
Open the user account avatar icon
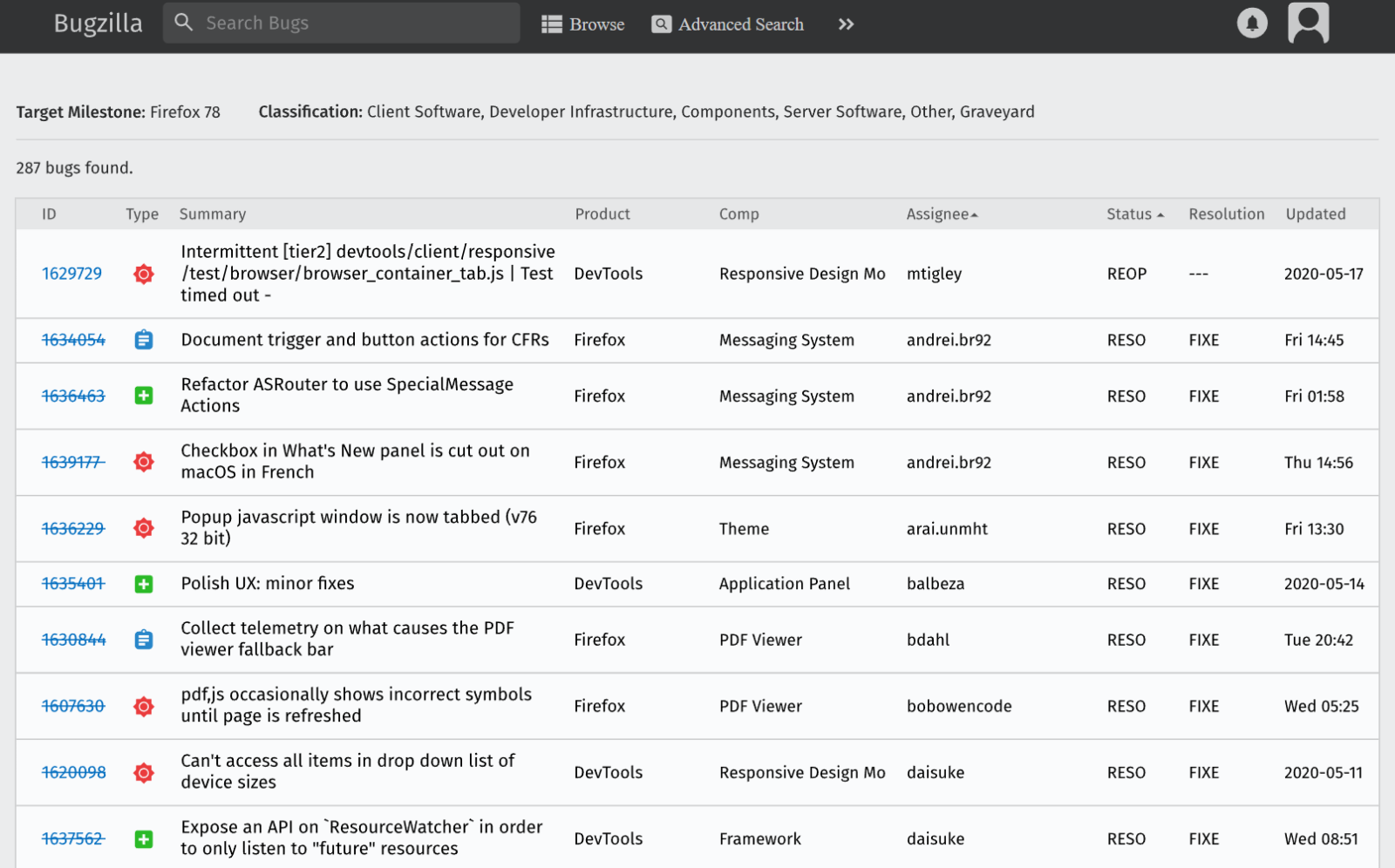click(x=1308, y=23)
